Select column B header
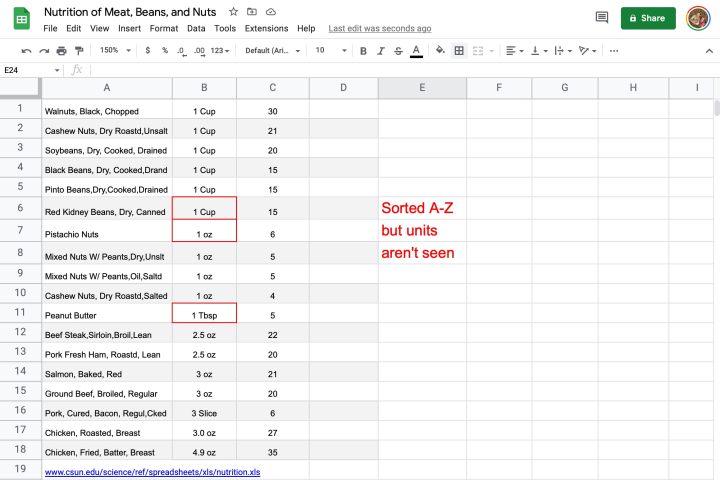This screenshot has width=720, height=480. (204, 88)
